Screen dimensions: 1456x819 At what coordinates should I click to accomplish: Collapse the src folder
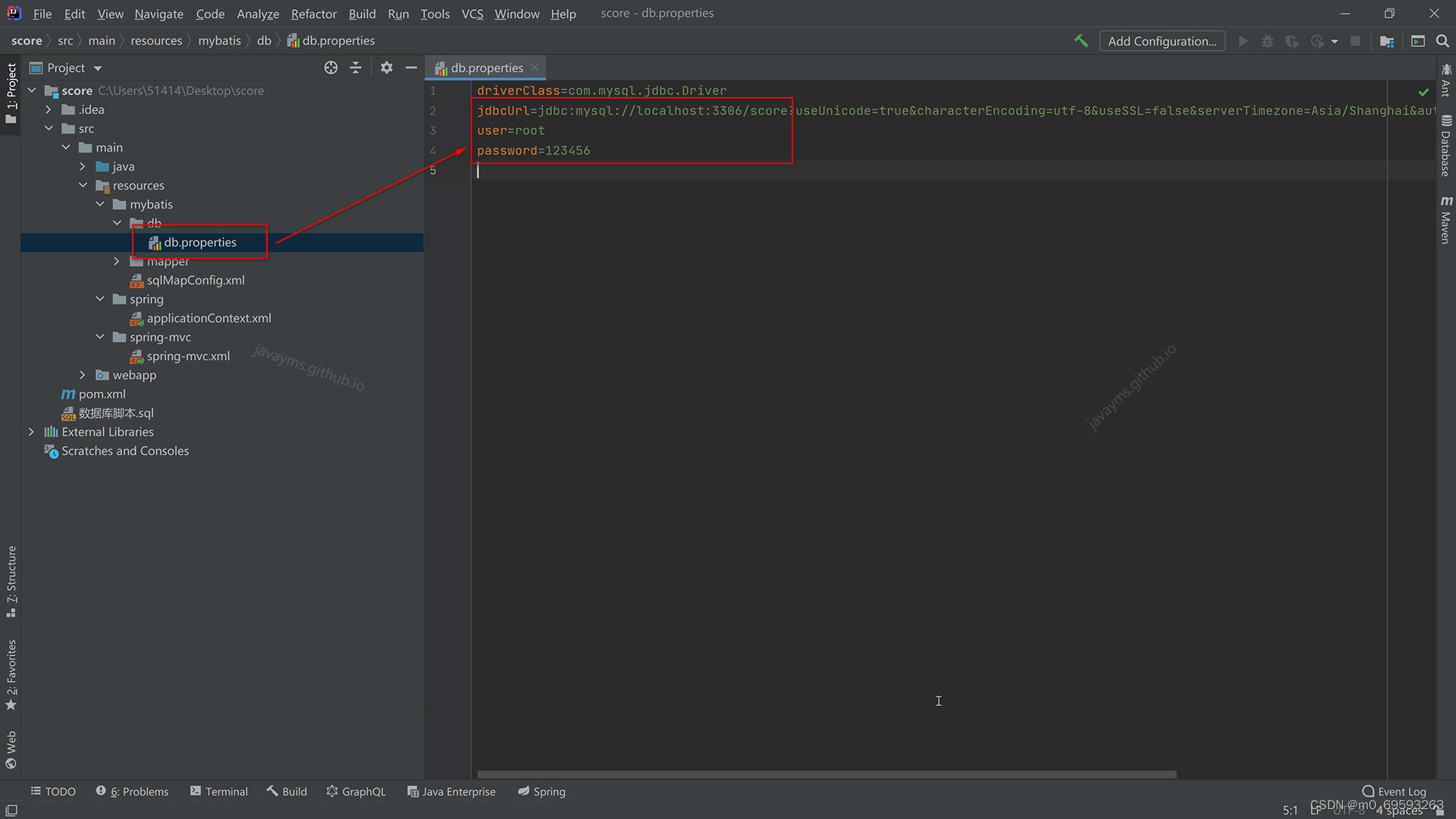click(49, 128)
